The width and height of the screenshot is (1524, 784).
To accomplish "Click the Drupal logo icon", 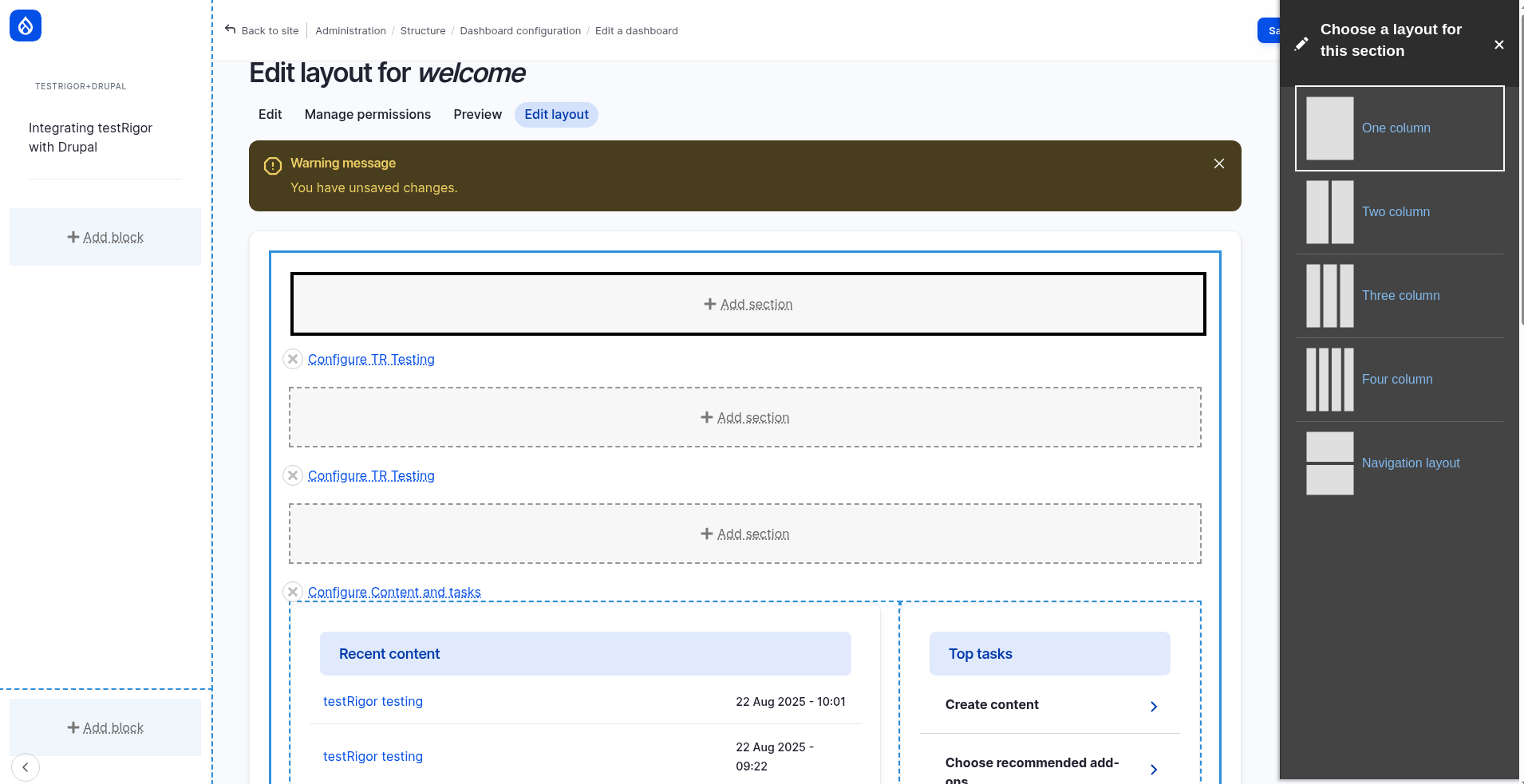I will click(26, 26).
